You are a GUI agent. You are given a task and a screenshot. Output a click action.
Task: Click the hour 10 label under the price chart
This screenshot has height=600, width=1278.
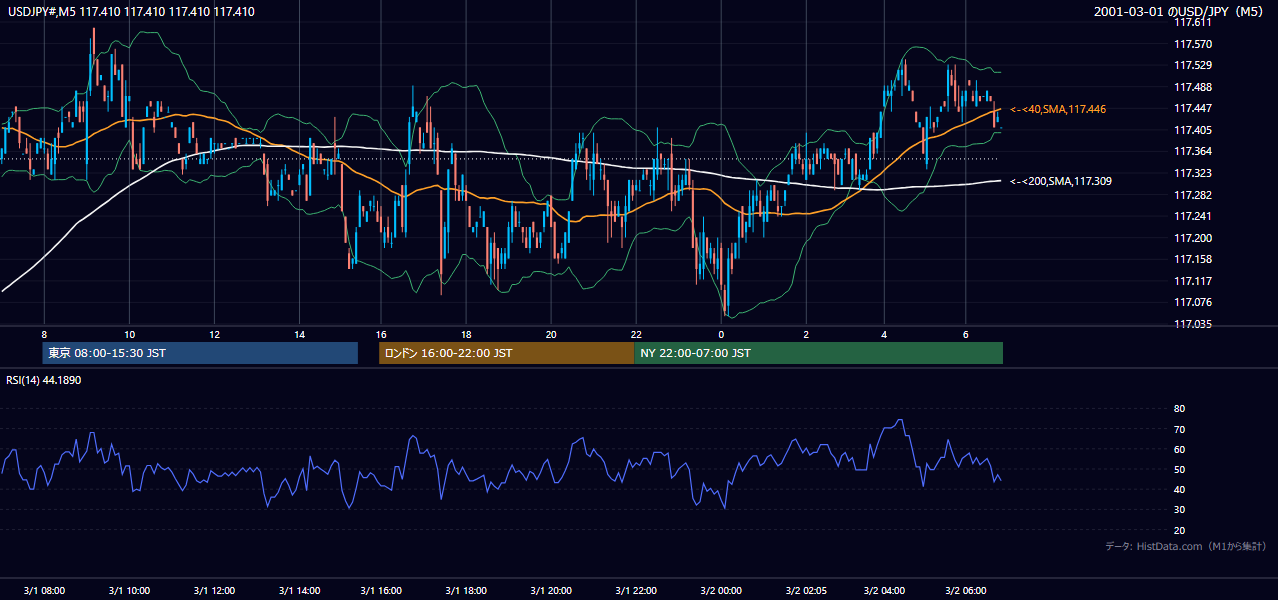(x=129, y=334)
